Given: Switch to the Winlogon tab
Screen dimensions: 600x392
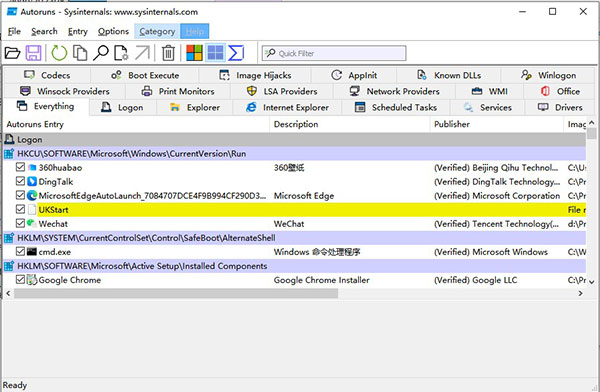Looking at the screenshot, I should pyautogui.click(x=549, y=75).
